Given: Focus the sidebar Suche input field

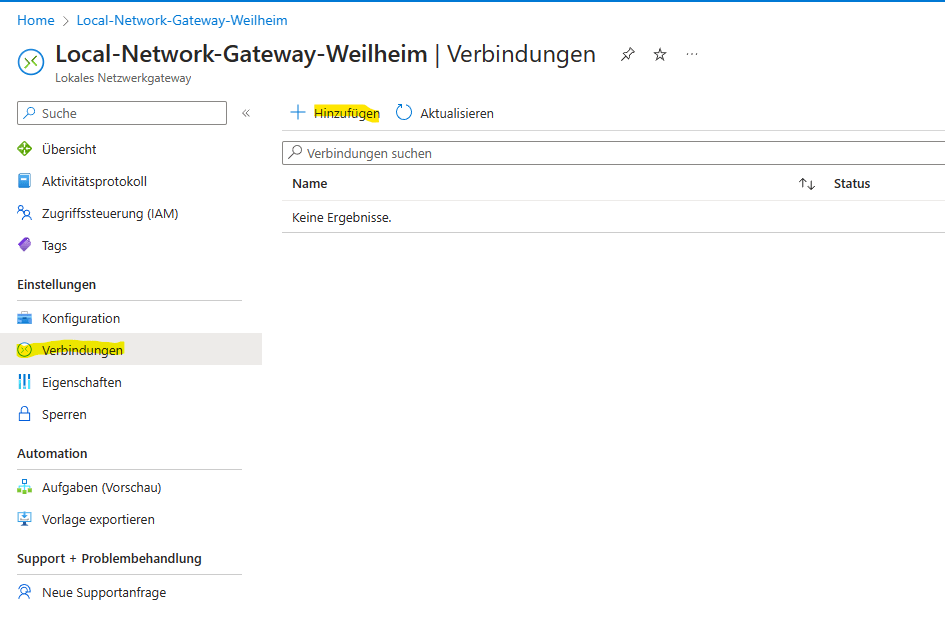Looking at the screenshot, I should (122, 113).
